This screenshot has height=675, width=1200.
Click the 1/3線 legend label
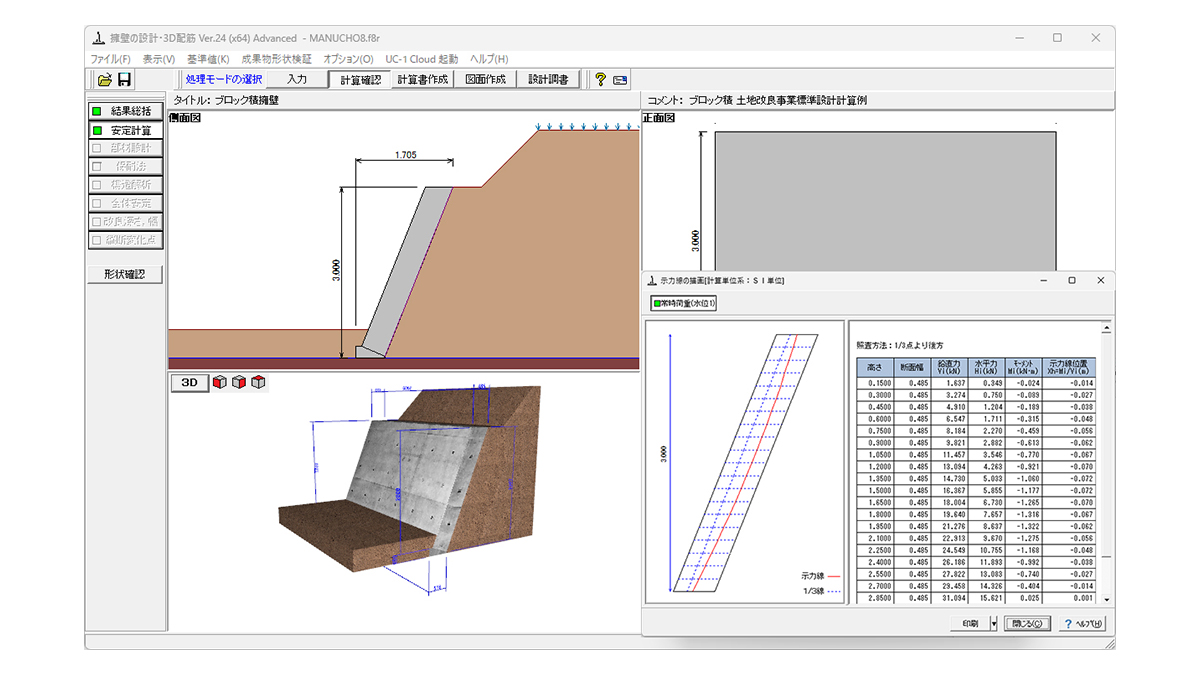(x=812, y=592)
